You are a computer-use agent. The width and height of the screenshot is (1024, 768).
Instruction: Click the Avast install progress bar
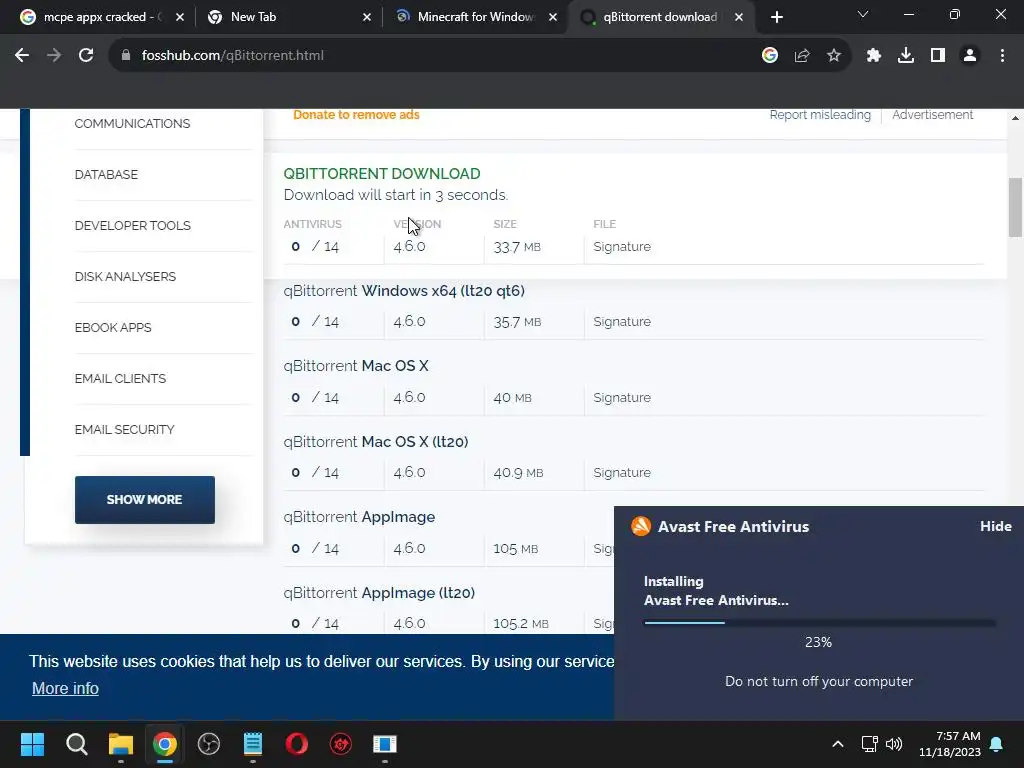820,623
